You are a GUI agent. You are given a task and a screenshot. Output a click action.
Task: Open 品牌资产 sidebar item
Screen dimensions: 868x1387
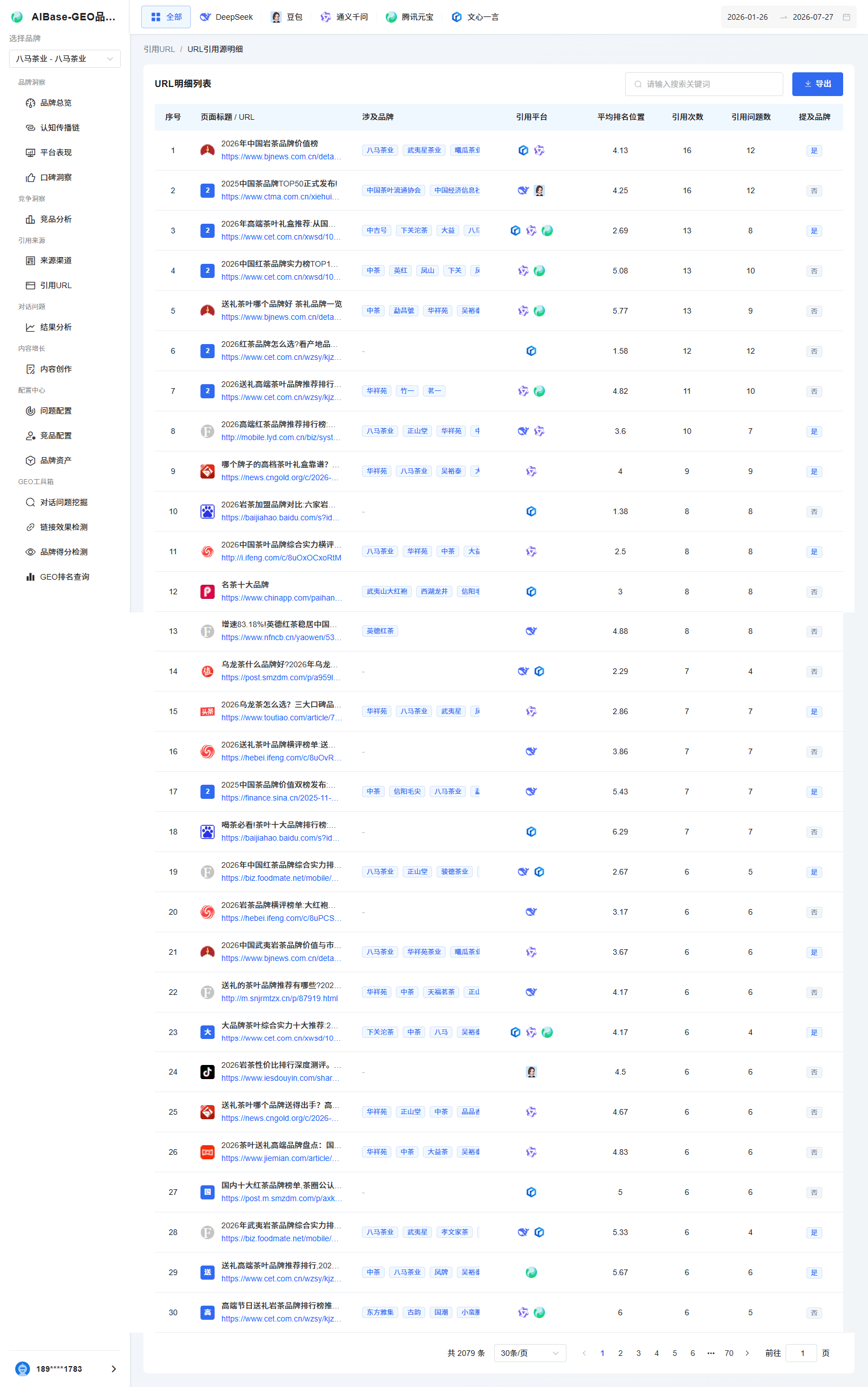point(56,460)
